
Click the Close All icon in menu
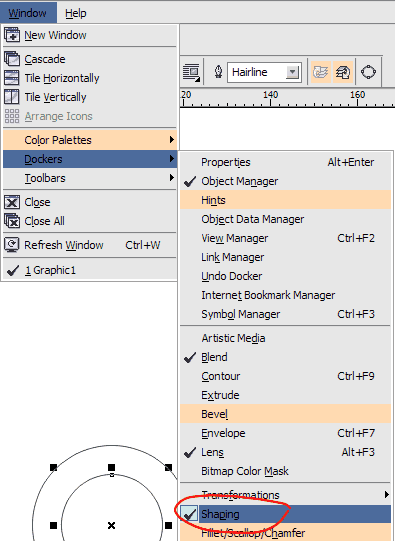click(12, 221)
